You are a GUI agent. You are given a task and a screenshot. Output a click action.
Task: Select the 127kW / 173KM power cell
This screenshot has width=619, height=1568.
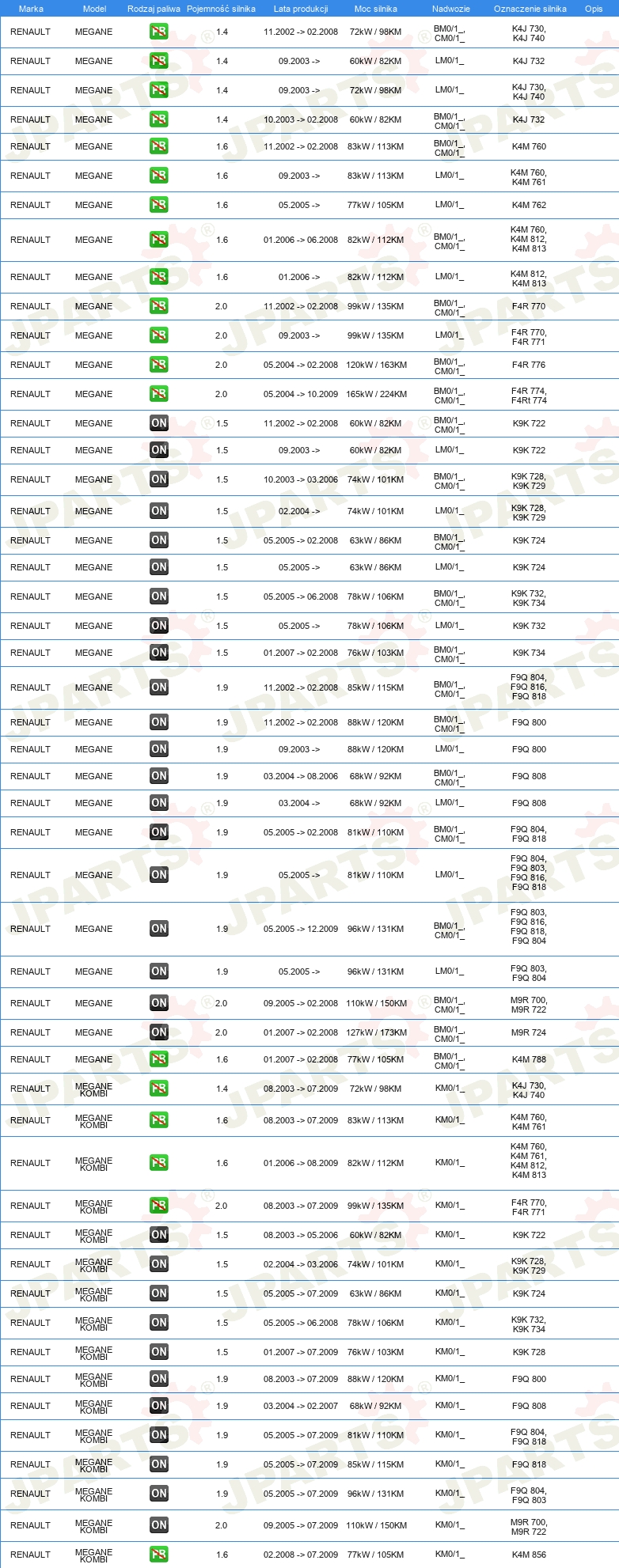[x=376, y=1032]
